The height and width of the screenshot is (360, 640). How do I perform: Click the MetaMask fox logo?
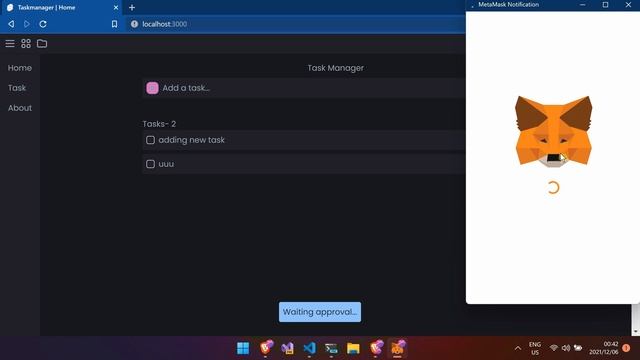coord(553,131)
